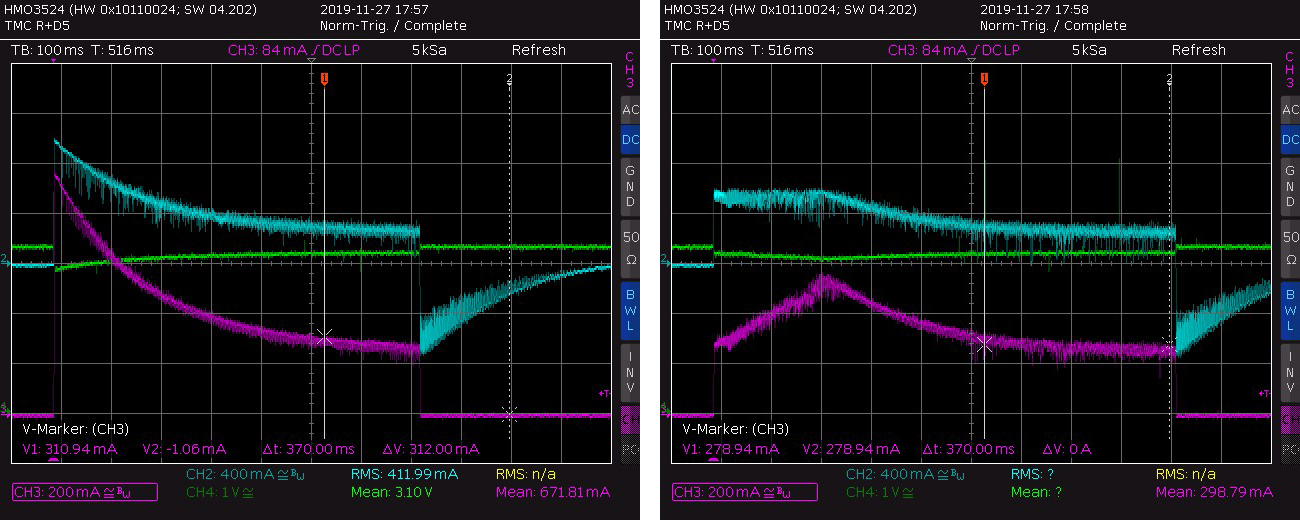Toggle INV invert in the left scope sidebar
The height and width of the screenshot is (520, 1300).
tap(630, 371)
